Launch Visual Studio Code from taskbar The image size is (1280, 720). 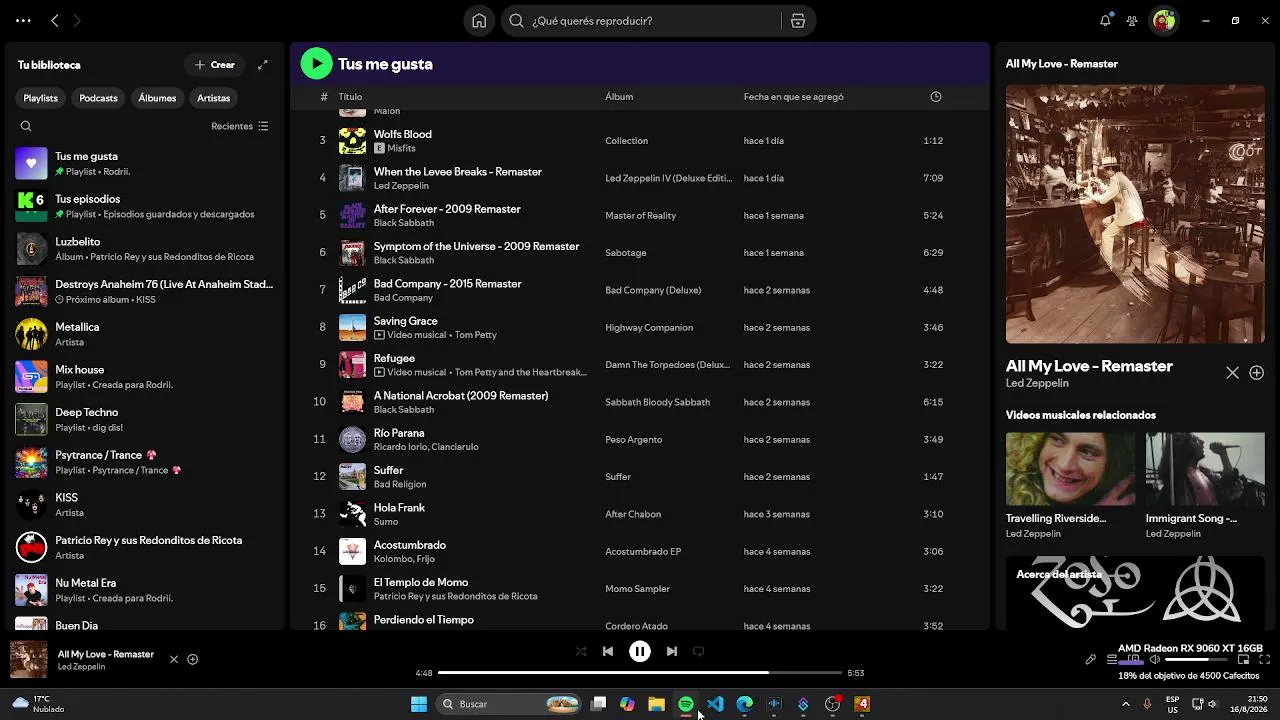coord(715,704)
